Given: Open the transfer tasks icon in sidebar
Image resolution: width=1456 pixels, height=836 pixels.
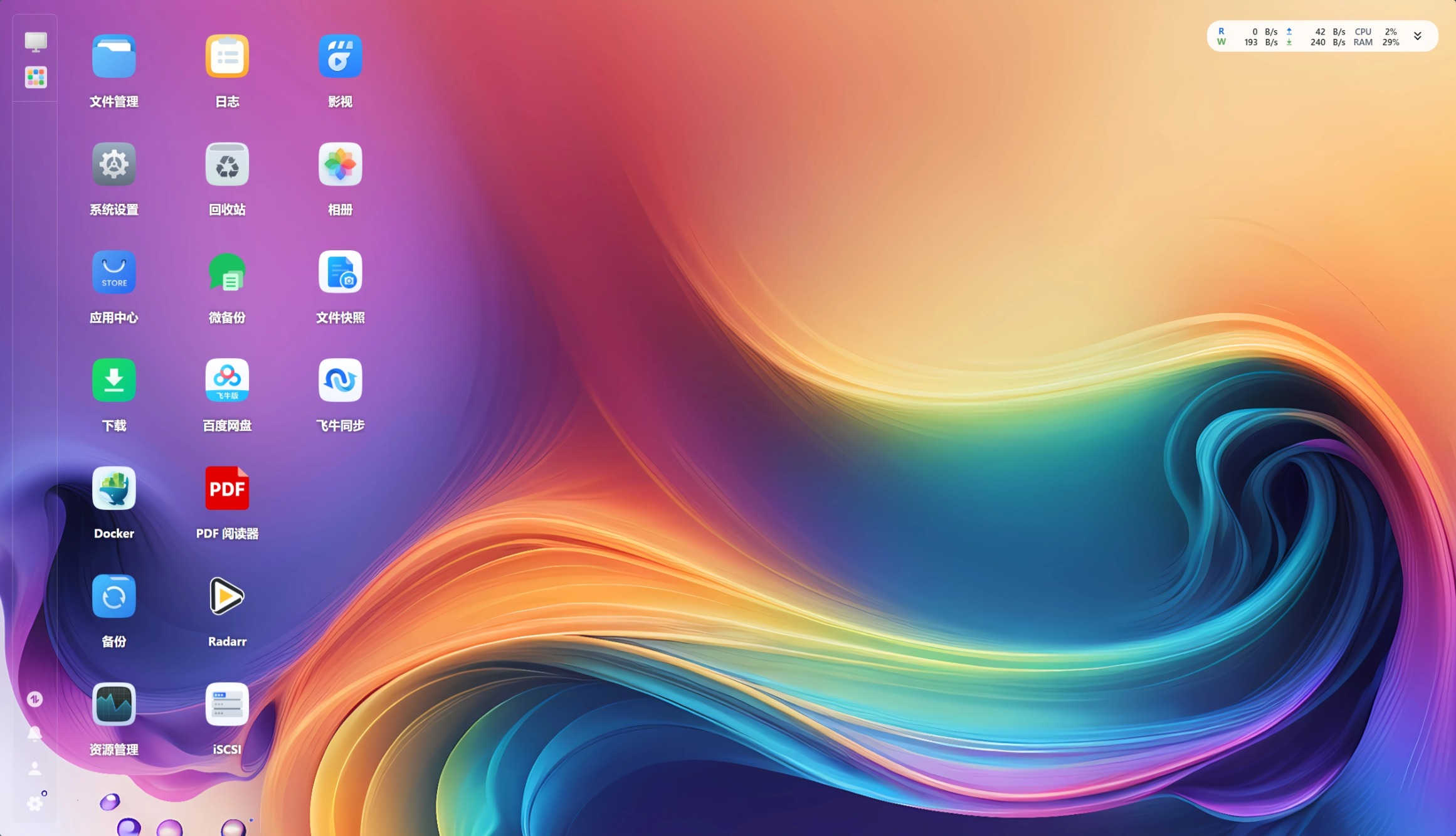Looking at the screenshot, I should pyautogui.click(x=34, y=699).
